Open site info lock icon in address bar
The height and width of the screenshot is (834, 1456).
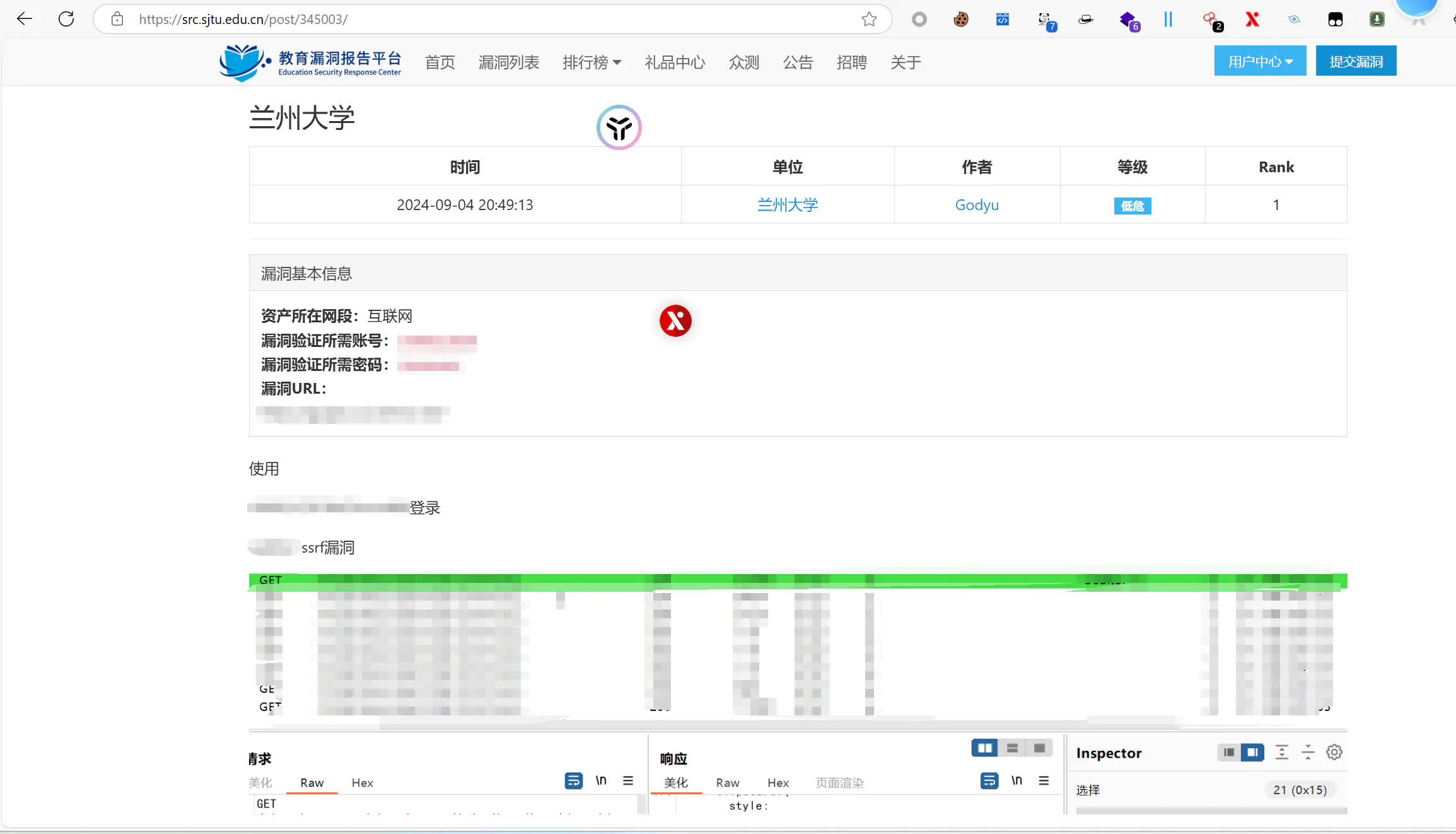coord(117,19)
